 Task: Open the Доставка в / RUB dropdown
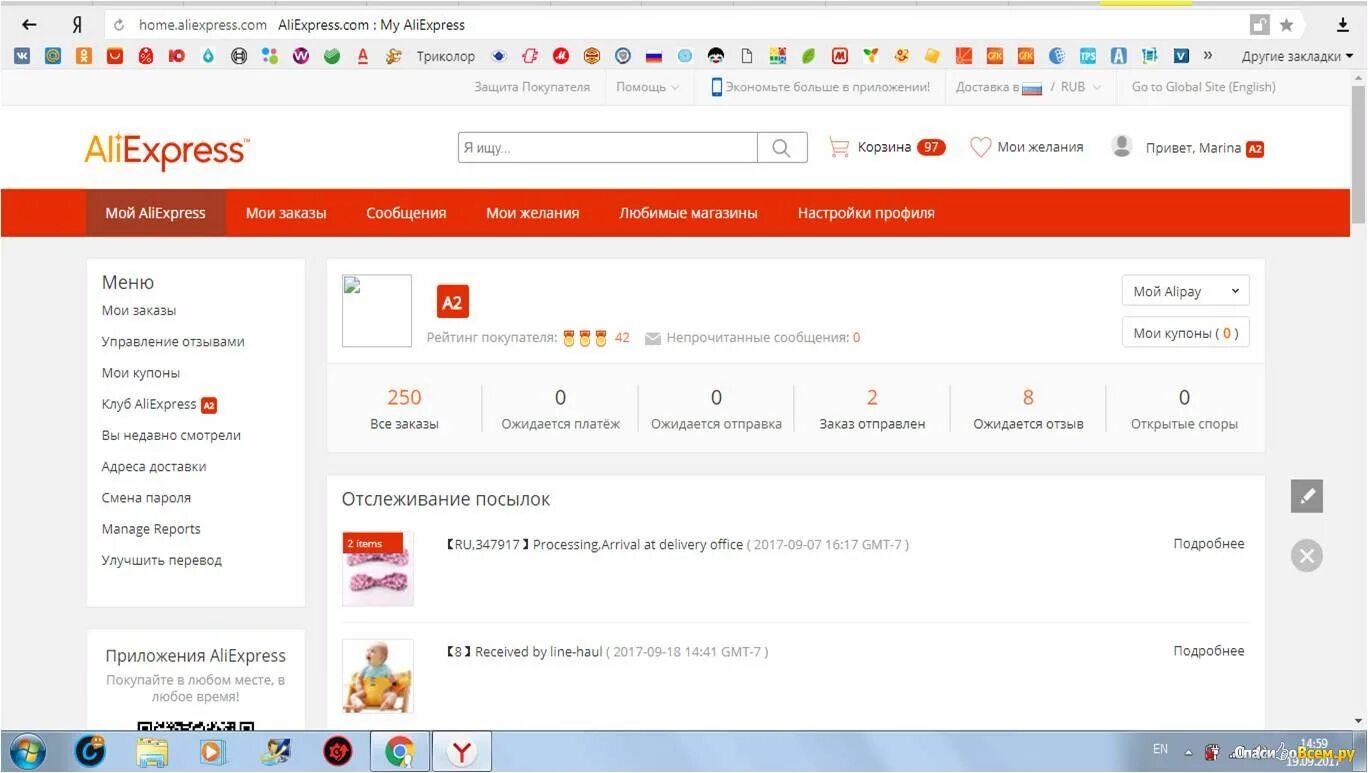[1028, 87]
